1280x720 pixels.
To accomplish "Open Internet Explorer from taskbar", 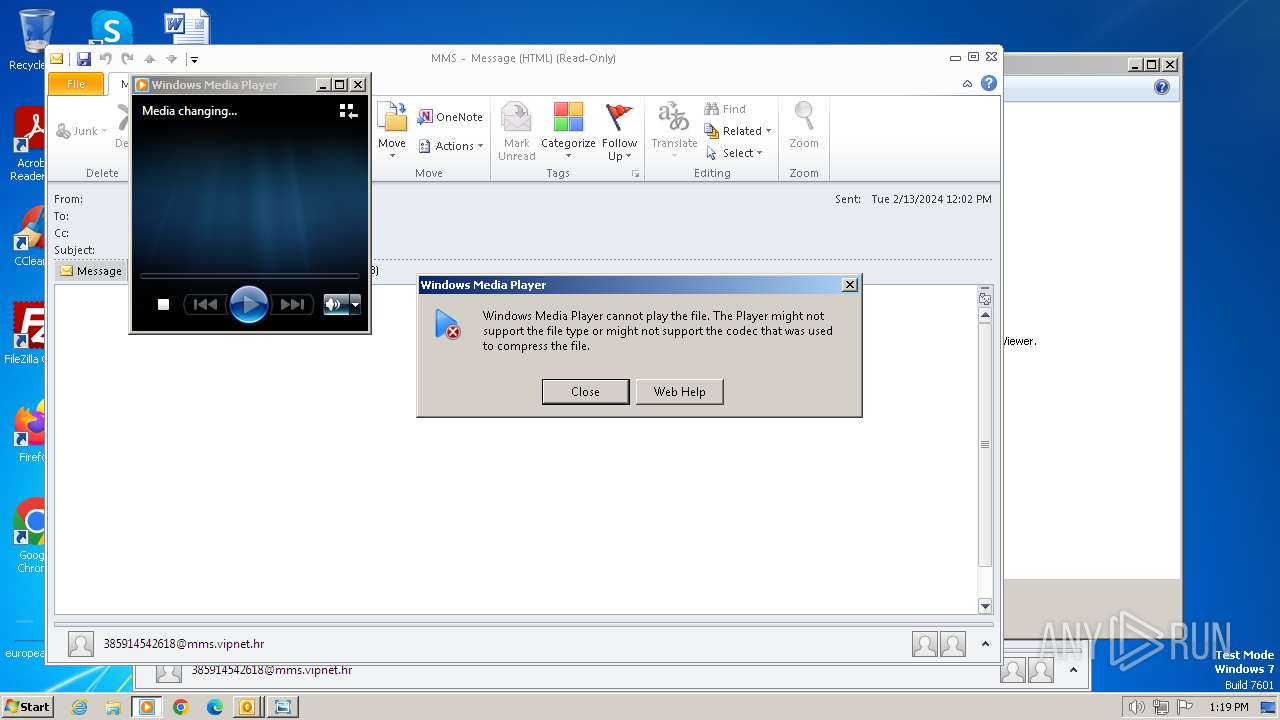I will [x=80, y=707].
